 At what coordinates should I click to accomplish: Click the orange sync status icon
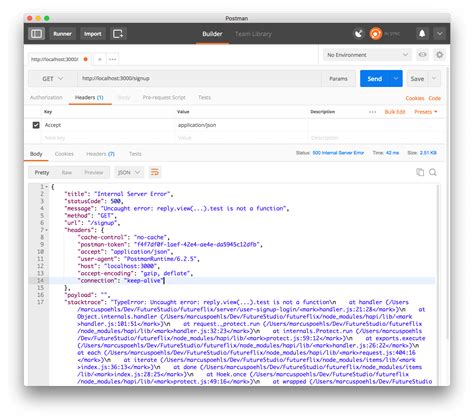coord(376,34)
